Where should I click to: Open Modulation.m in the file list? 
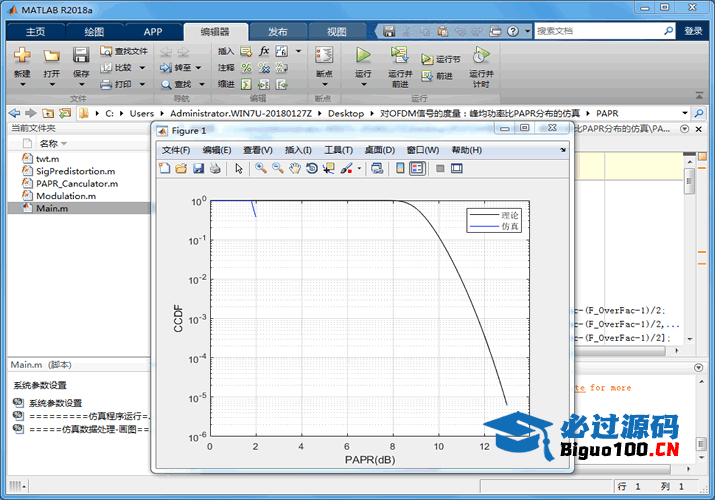[x=66, y=196]
